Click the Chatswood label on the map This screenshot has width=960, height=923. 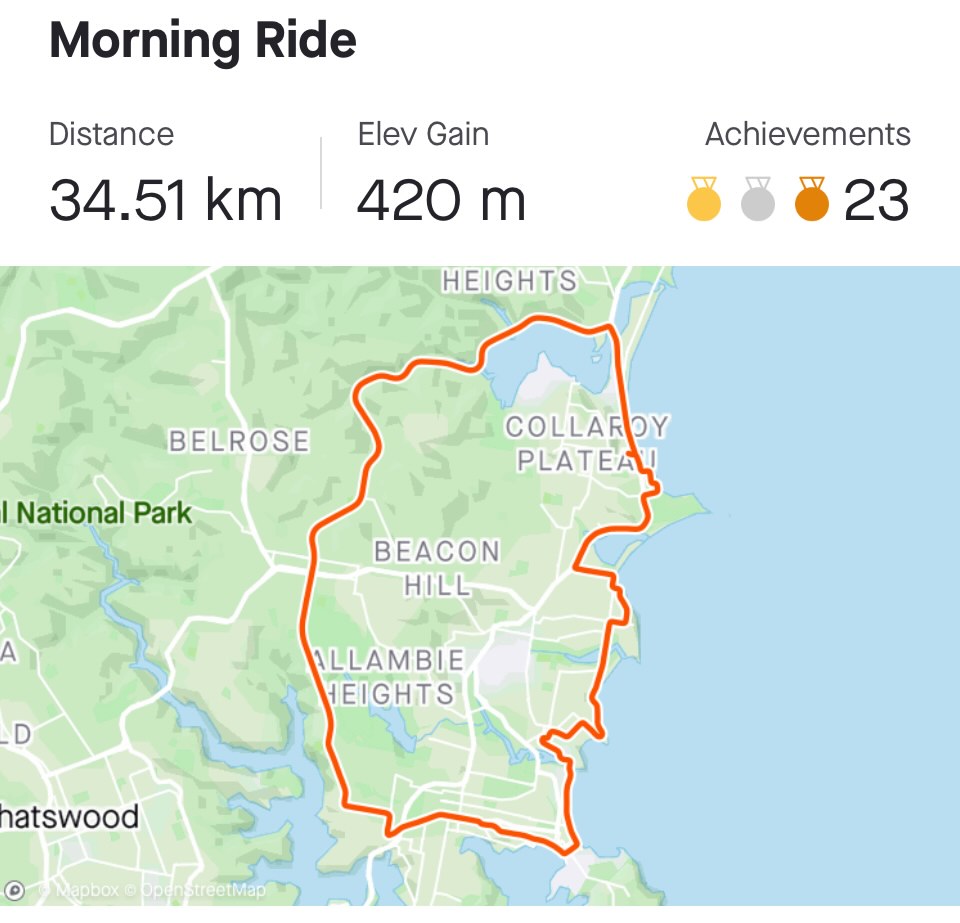coord(68,817)
